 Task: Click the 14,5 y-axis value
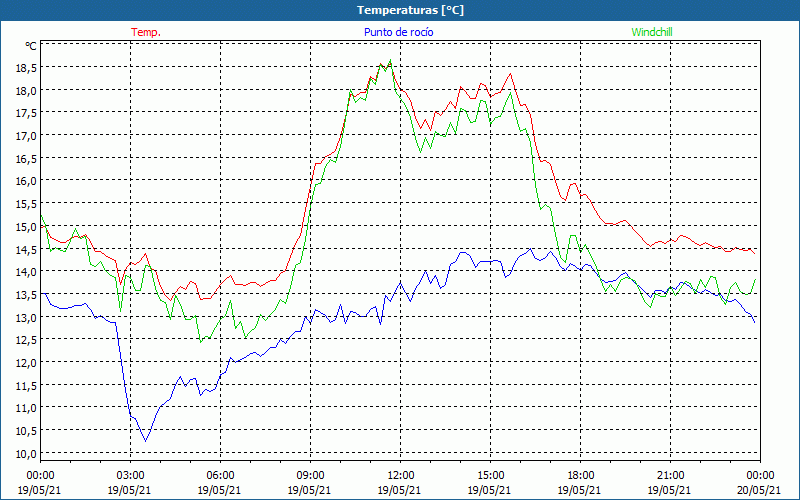[27, 249]
